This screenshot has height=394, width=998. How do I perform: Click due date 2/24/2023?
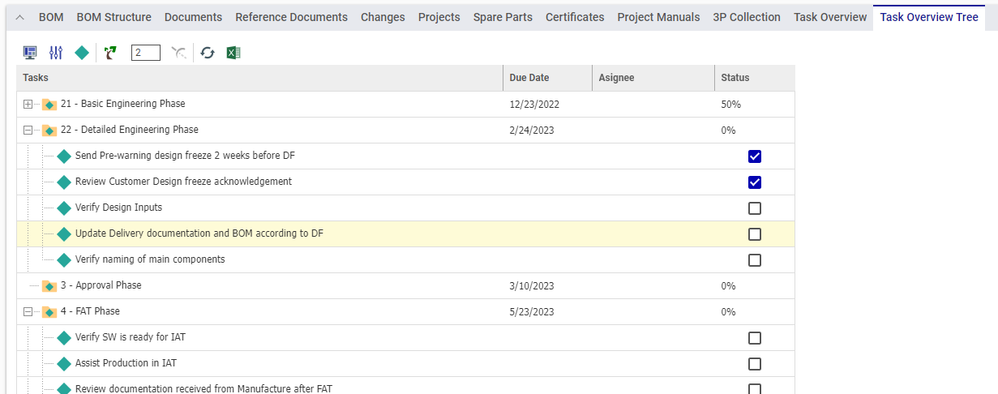pyautogui.click(x=532, y=130)
